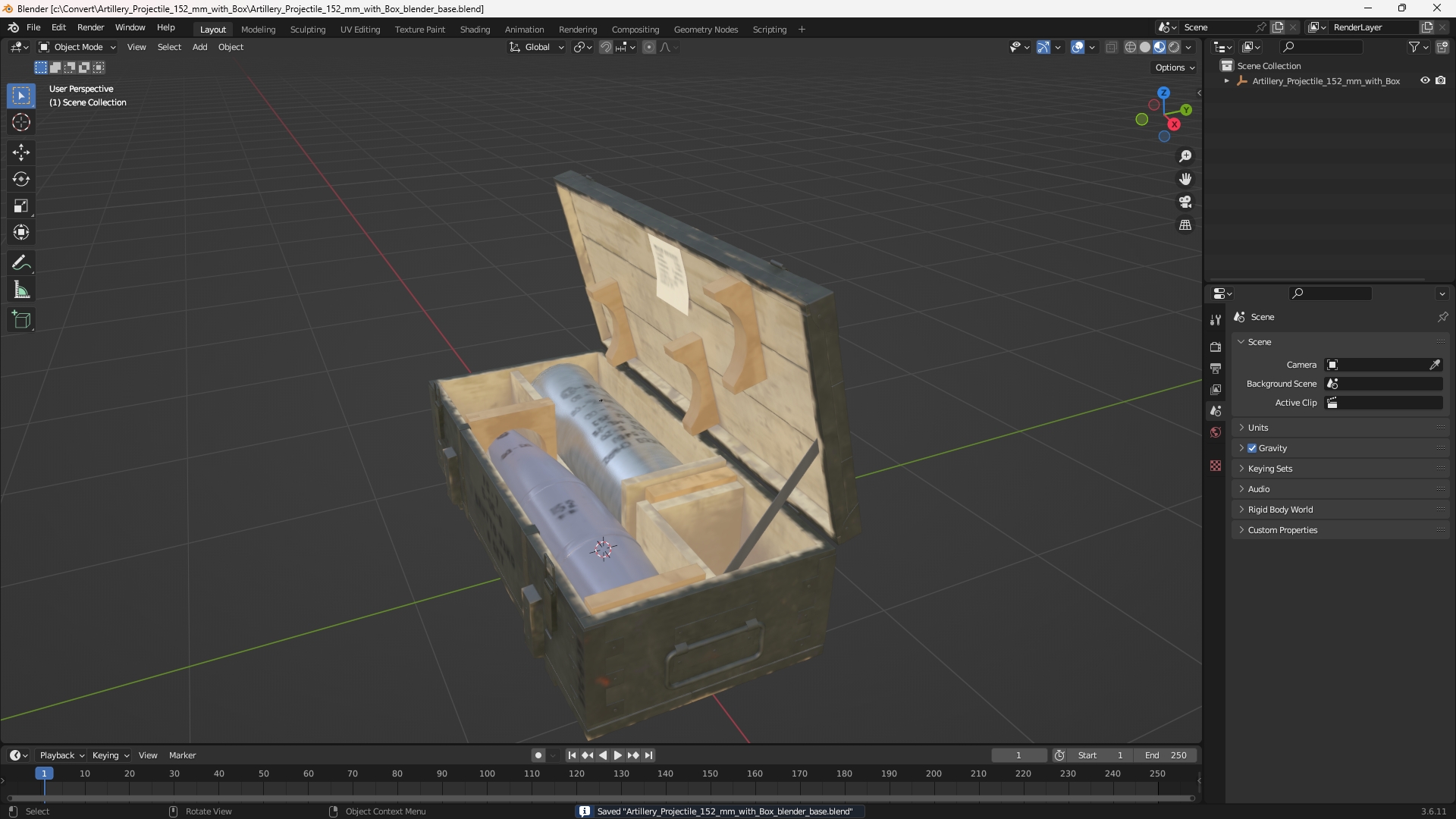Toggle snapping magnet in header
This screenshot has height=819, width=1456.
(606, 47)
